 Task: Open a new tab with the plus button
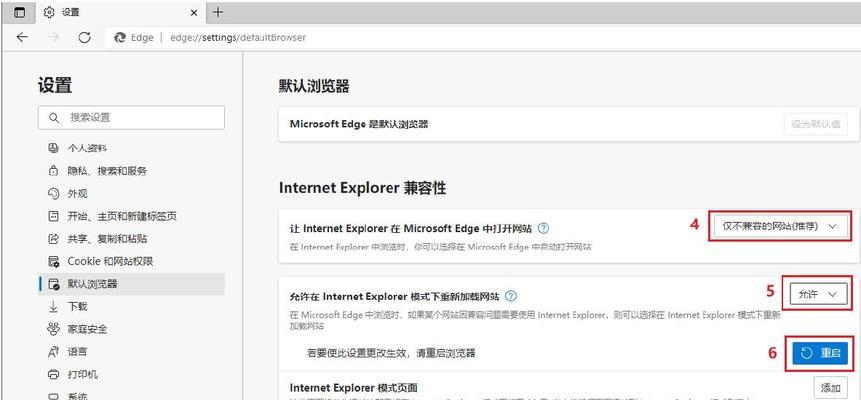click(x=218, y=12)
